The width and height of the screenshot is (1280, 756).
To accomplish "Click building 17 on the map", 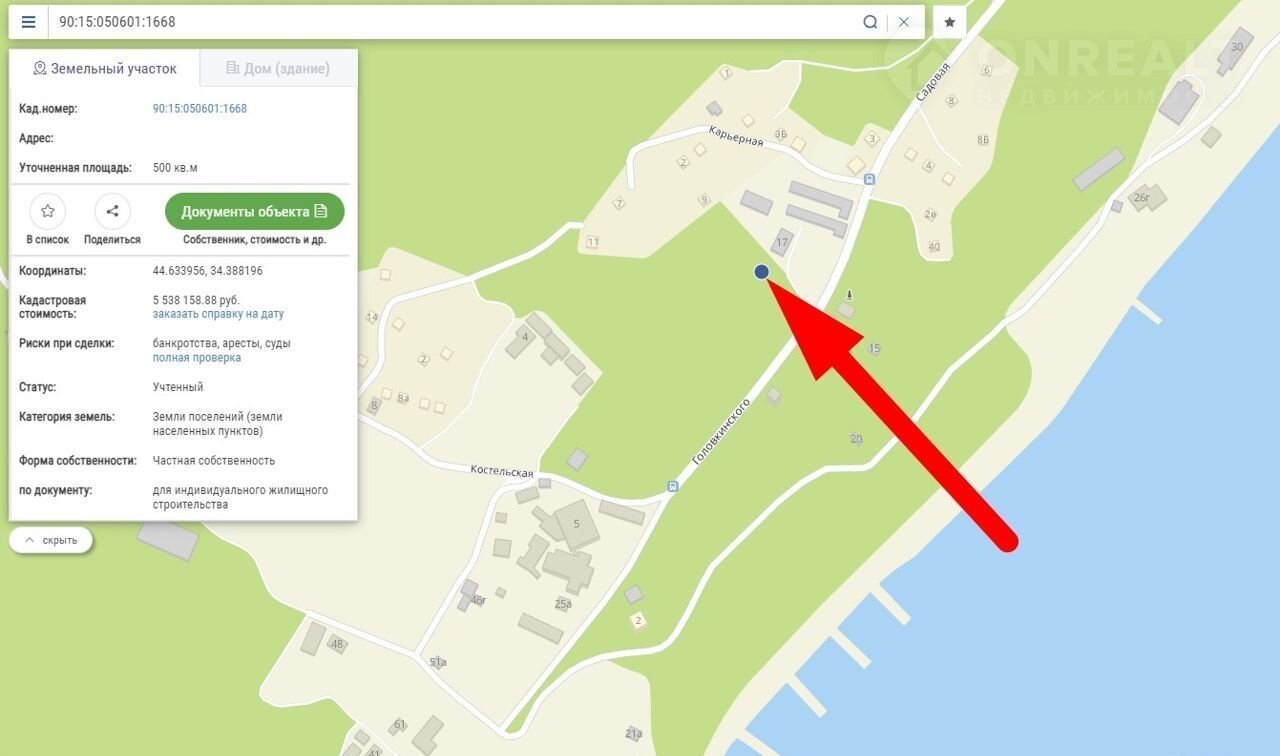I will click(781, 242).
